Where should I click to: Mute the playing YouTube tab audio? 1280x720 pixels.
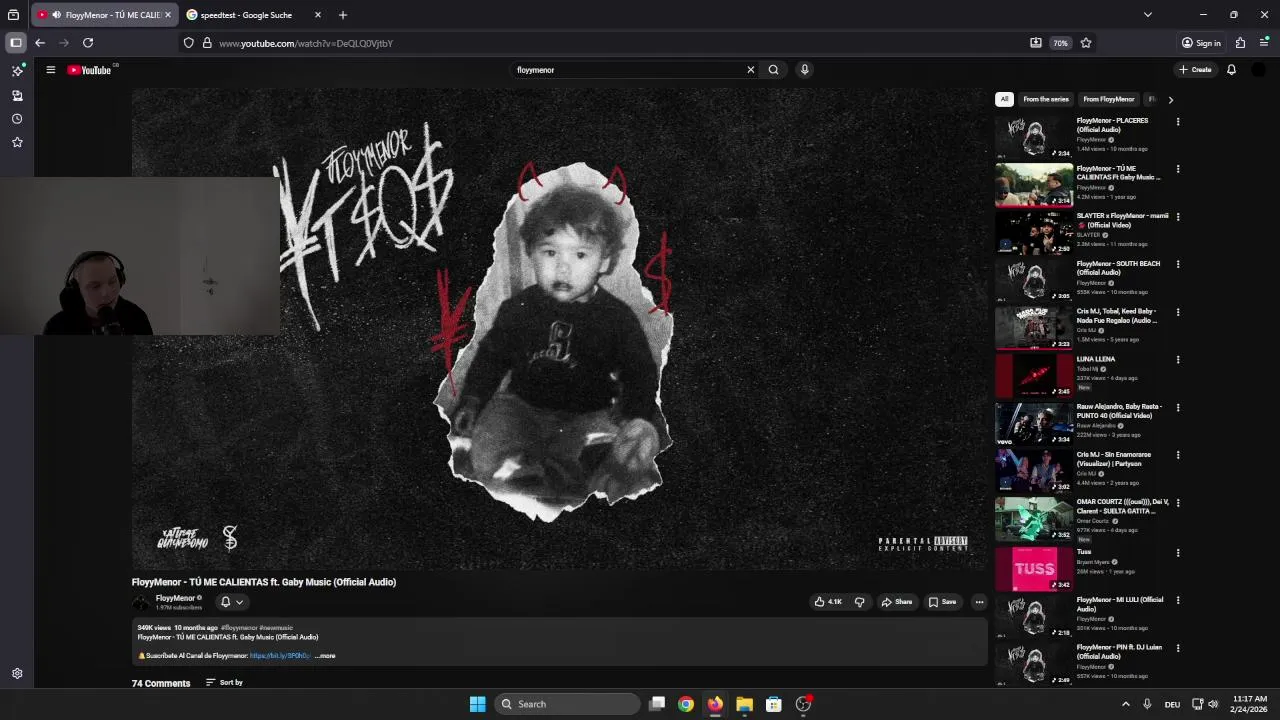pos(56,15)
